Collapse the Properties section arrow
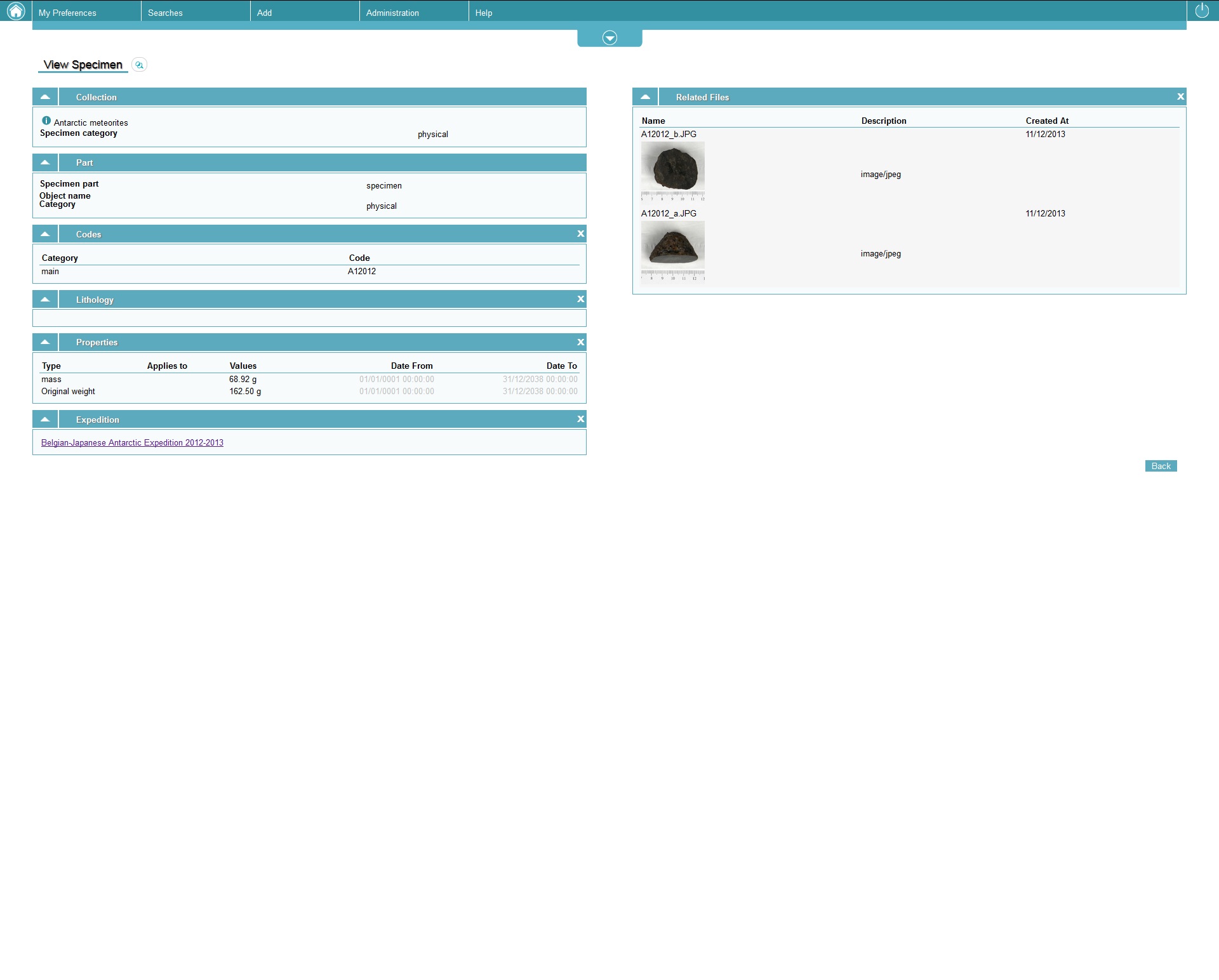Screen dimensions: 1219x980 click(x=45, y=343)
